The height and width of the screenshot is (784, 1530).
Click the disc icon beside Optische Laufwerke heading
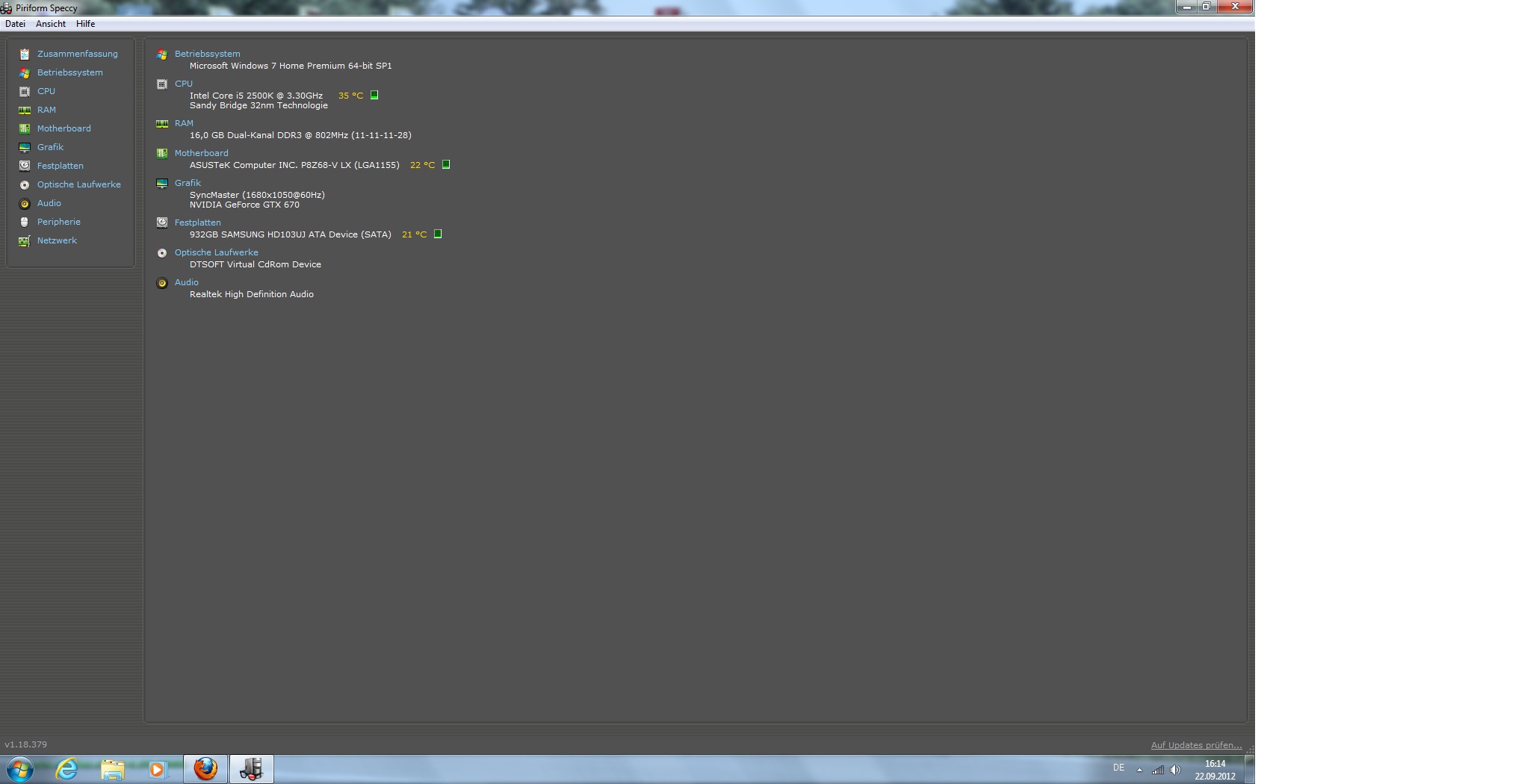162,253
